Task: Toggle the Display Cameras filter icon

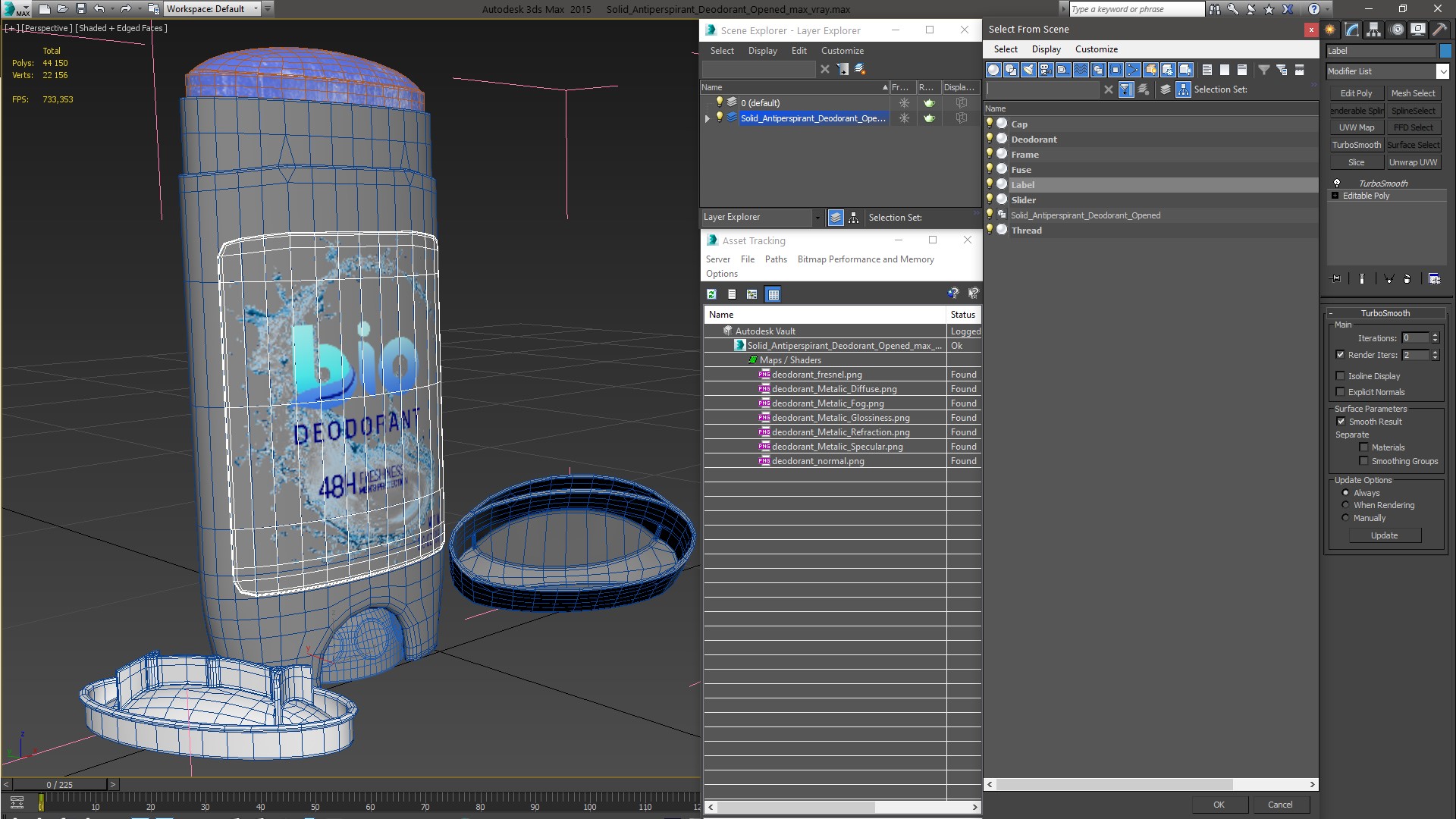Action: point(1046,70)
